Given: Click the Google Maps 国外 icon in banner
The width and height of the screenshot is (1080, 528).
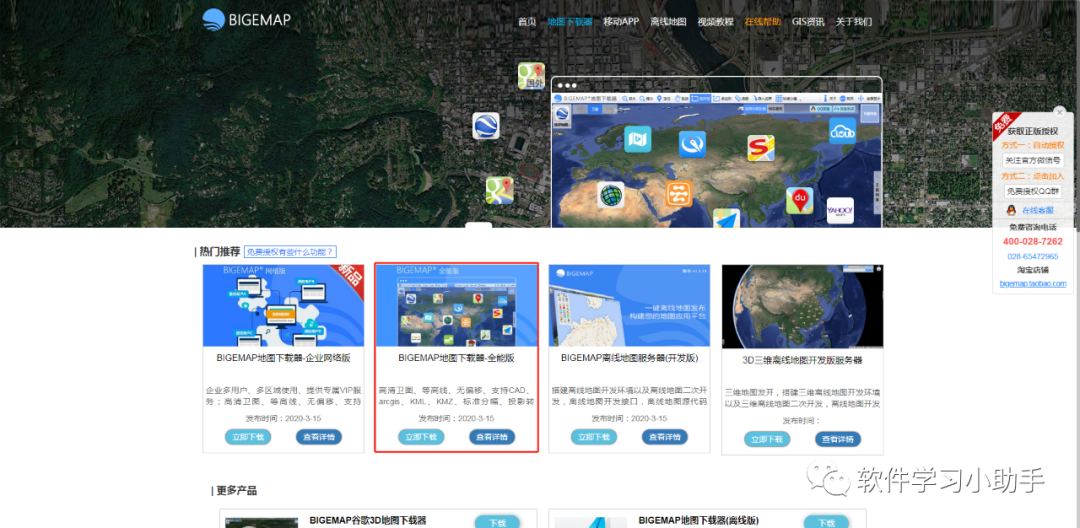Looking at the screenshot, I should (x=531, y=76).
